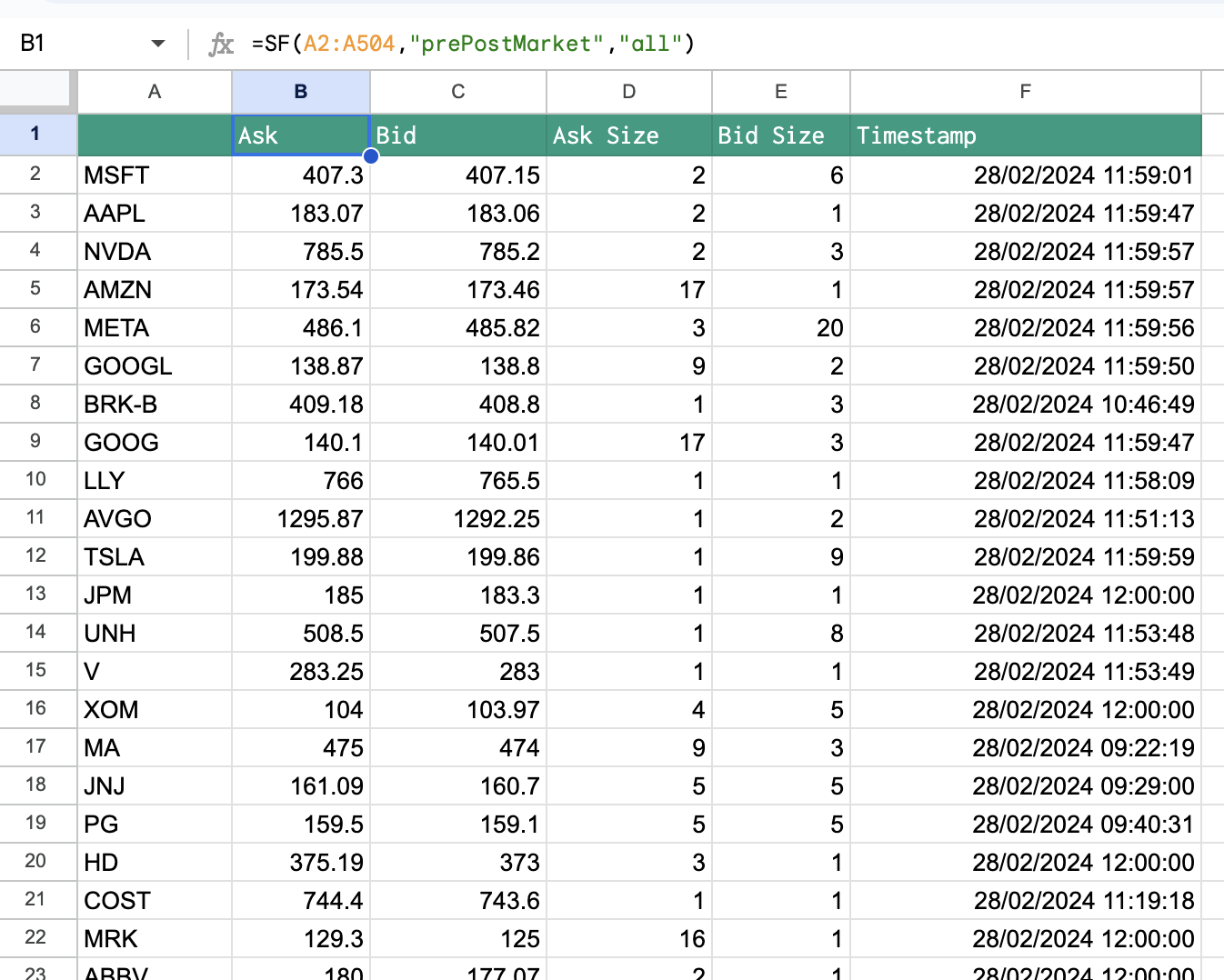Select the GOOGL ticker cell
Screen dimensions: 1224x980
coord(155,365)
